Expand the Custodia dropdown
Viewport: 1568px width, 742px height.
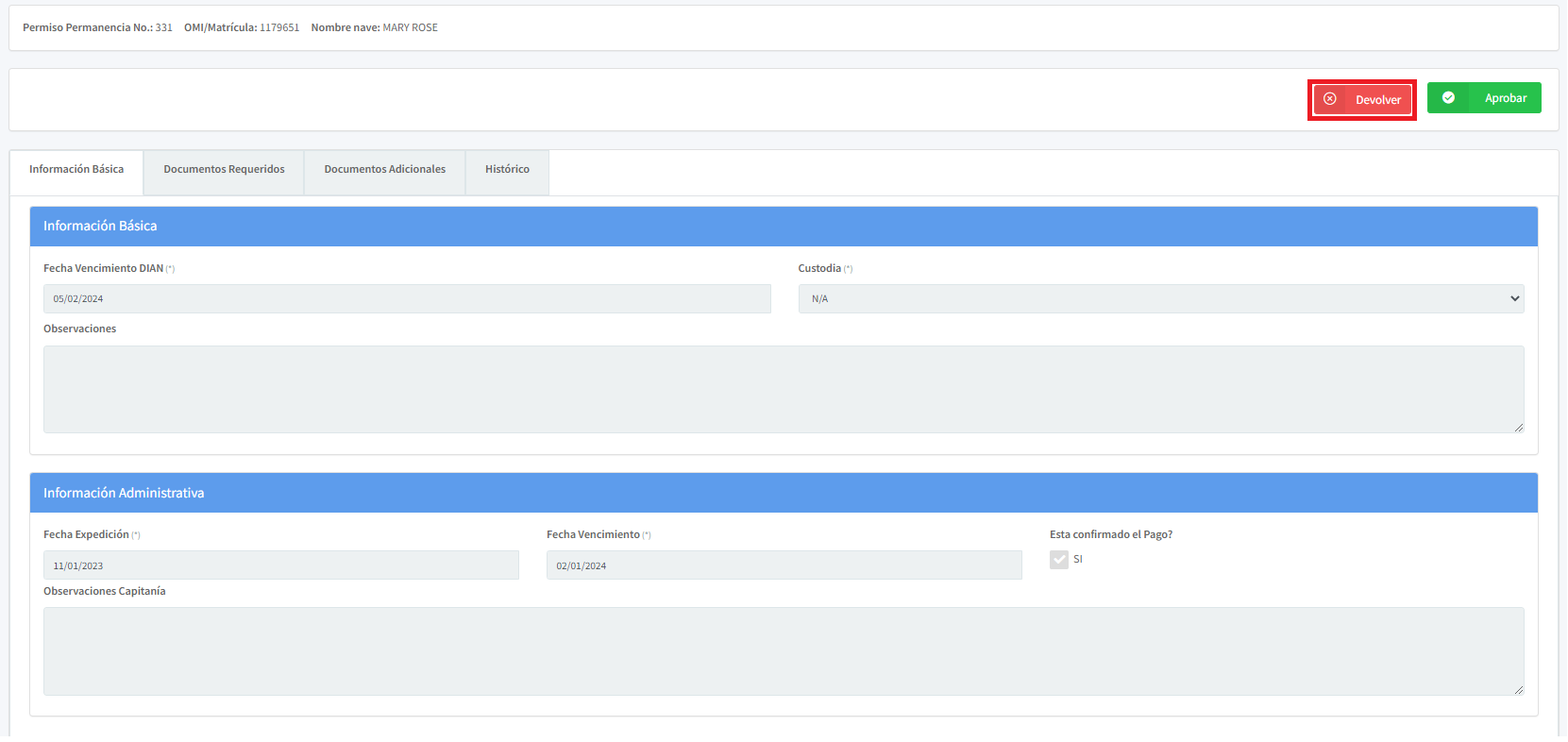(1160, 299)
